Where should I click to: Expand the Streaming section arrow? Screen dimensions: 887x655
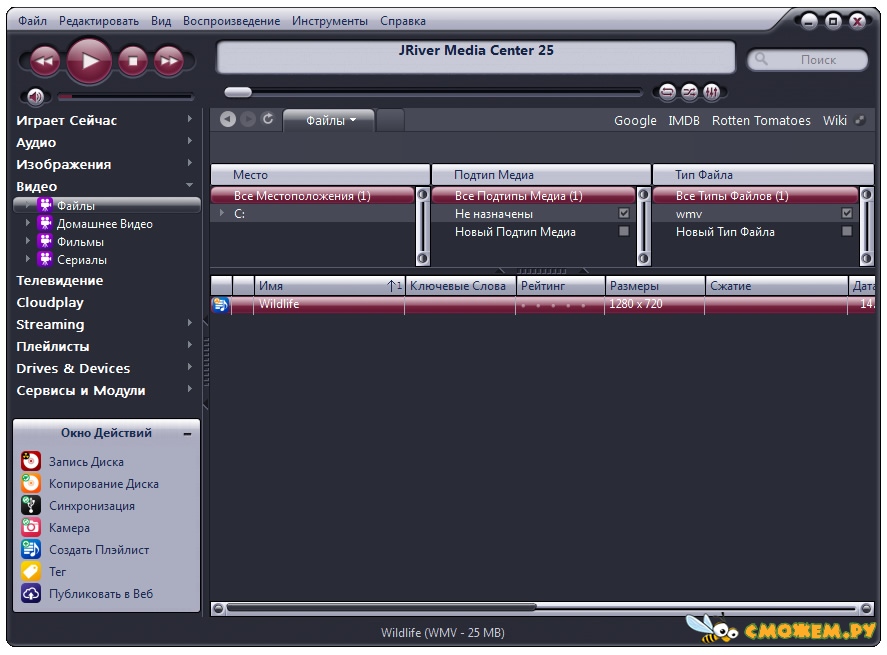pos(190,324)
